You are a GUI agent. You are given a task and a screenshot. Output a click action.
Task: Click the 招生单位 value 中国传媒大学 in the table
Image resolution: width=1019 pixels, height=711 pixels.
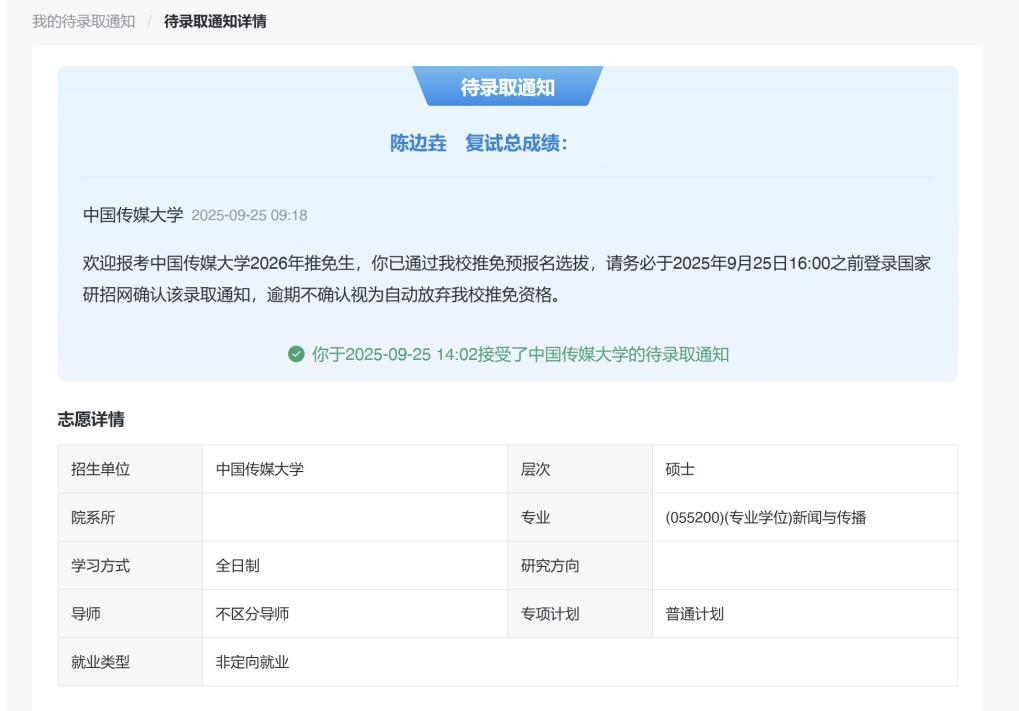pos(260,469)
